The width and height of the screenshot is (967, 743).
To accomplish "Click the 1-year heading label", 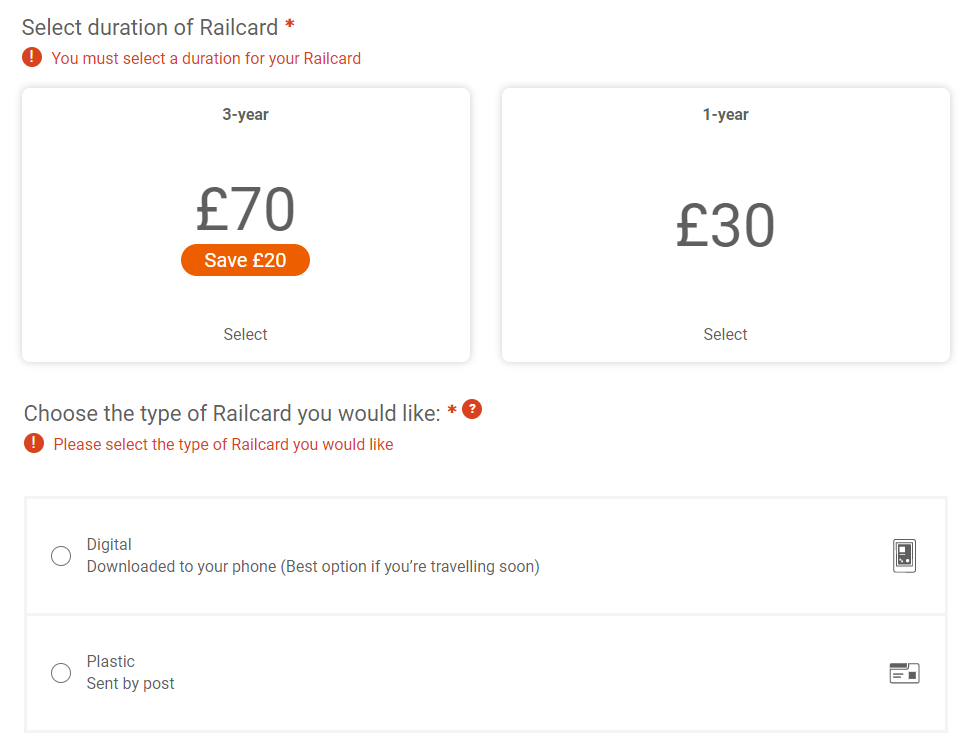I will (x=725, y=115).
